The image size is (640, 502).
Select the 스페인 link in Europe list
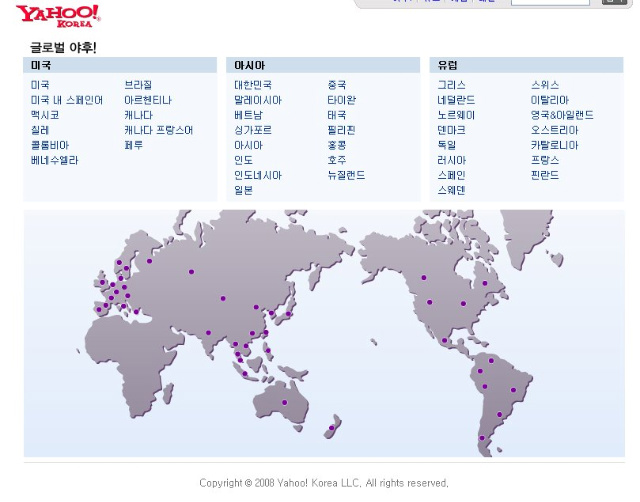pos(451,175)
